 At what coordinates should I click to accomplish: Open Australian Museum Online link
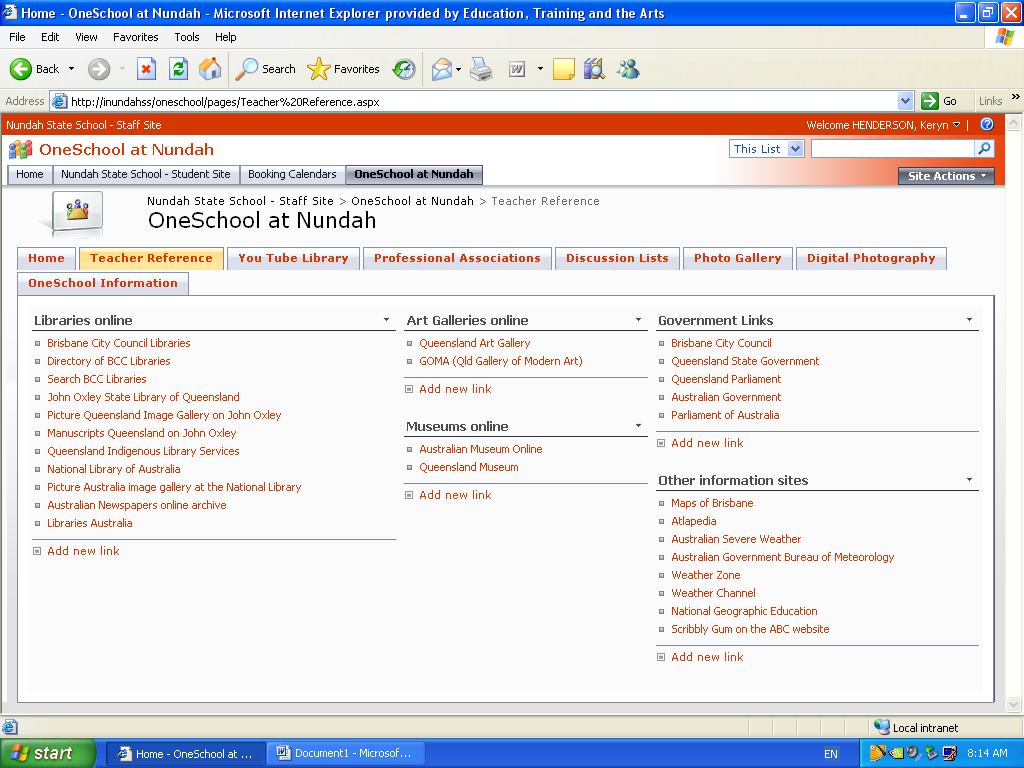(x=481, y=449)
